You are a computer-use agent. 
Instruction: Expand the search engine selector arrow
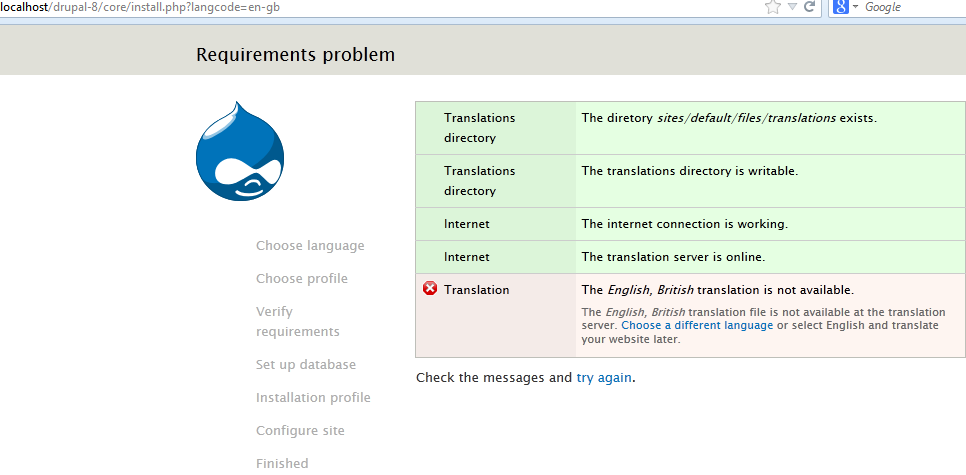coord(856,7)
